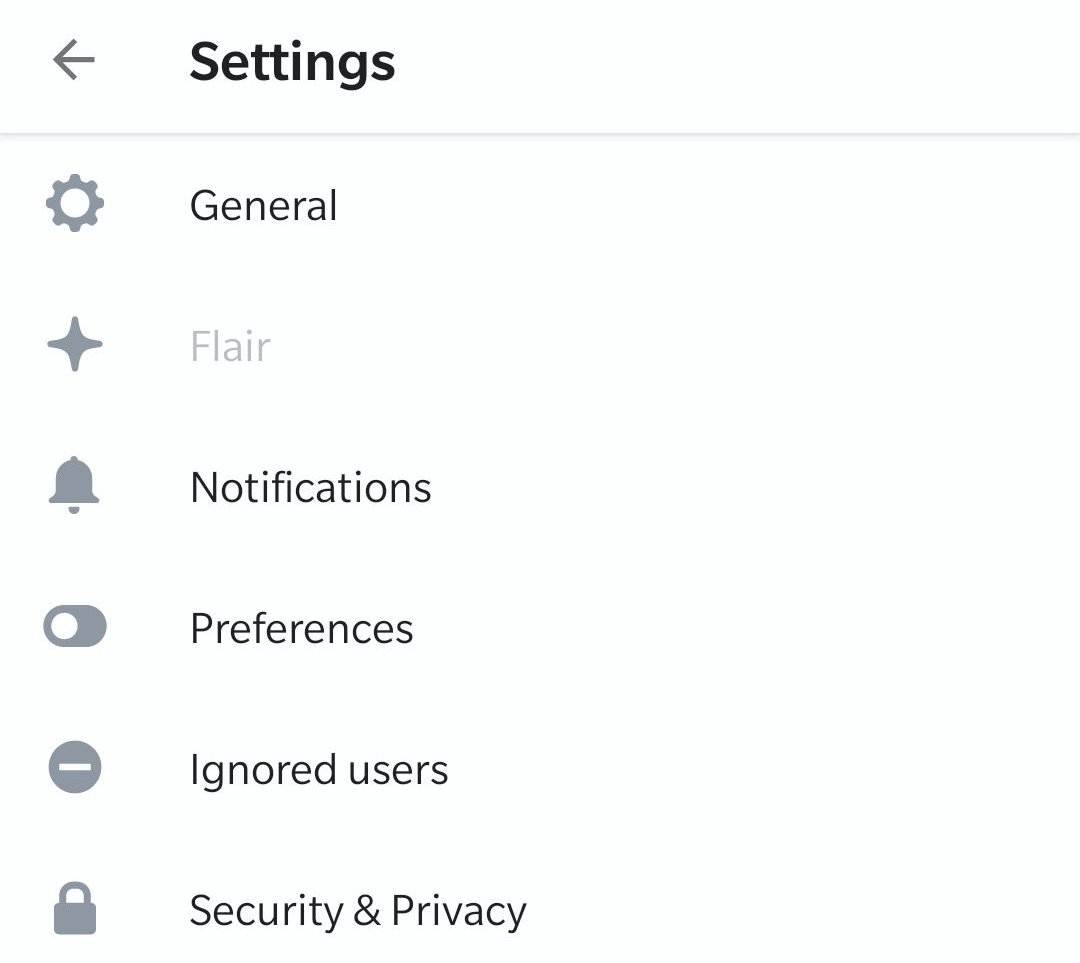Click the Ignored users minus-circle icon

[x=75, y=767]
